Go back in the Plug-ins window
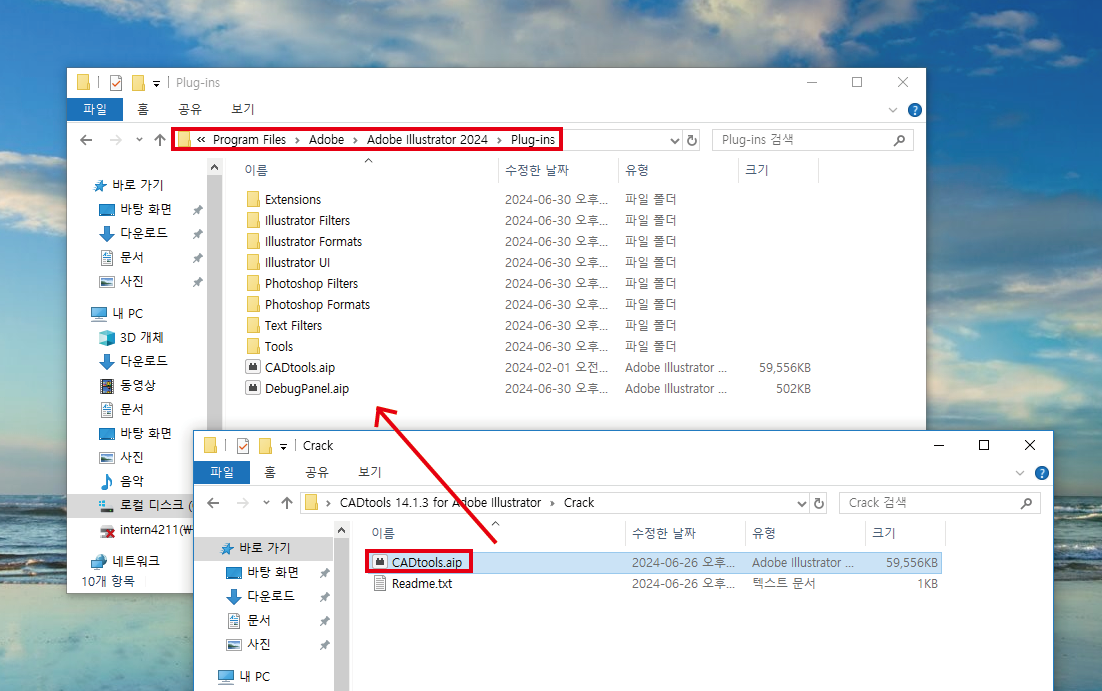Viewport: 1102px width, 691px height. [x=86, y=140]
